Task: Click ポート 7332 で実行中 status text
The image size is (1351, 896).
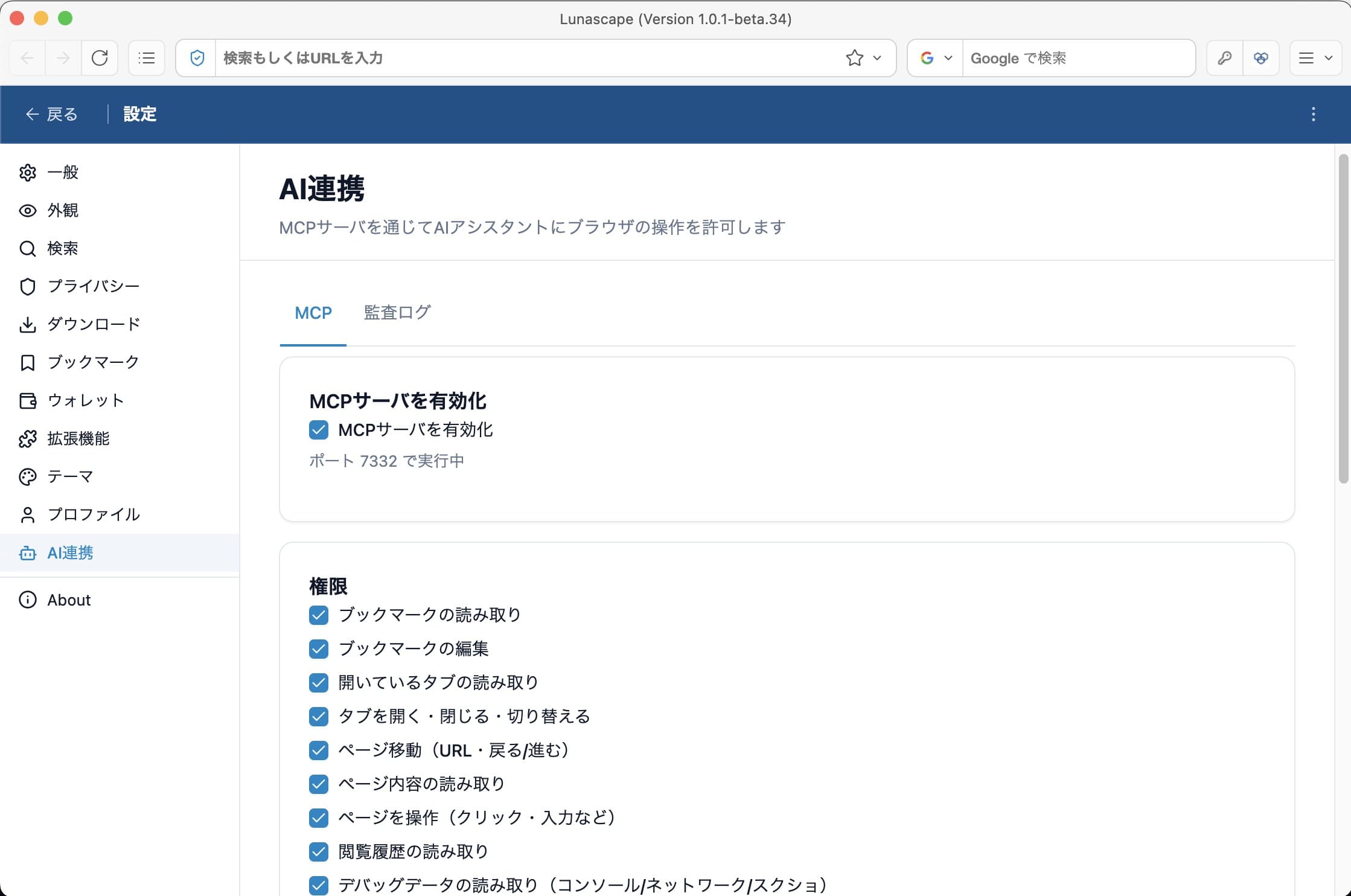Action: 386,461
